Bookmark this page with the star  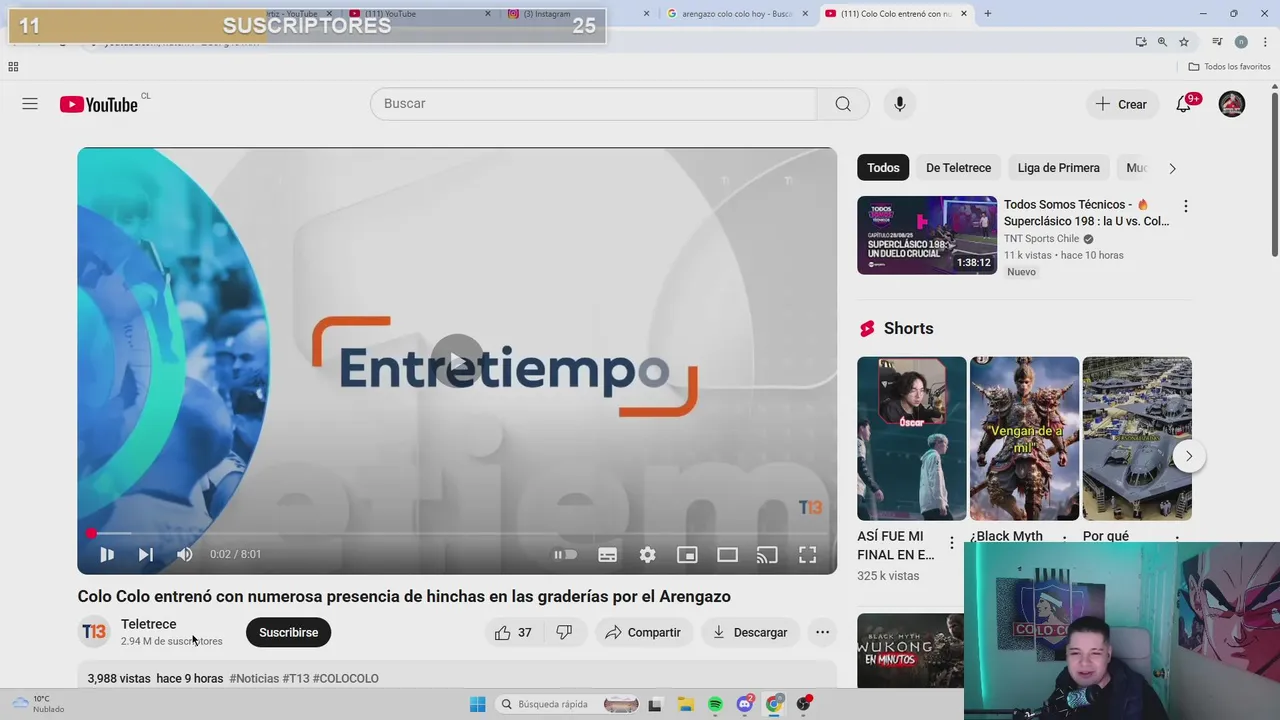tap(1184, 42)
